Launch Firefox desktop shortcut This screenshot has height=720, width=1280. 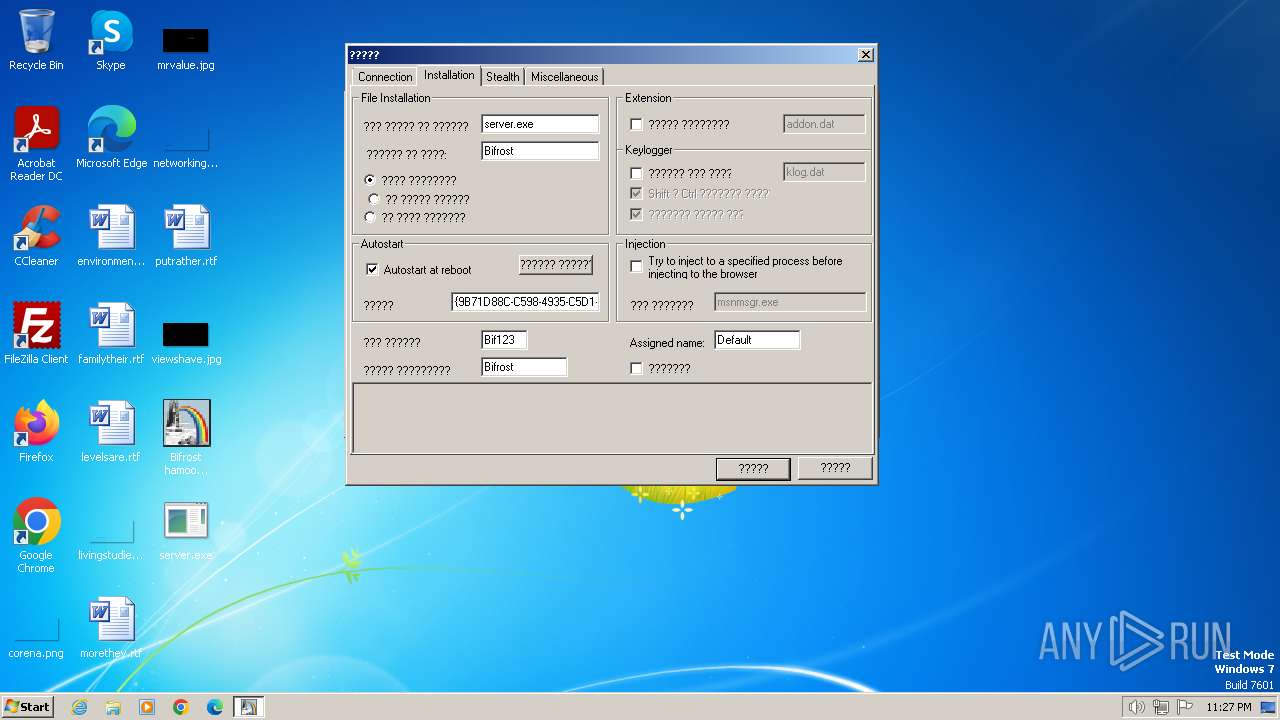tap(36, 432)
